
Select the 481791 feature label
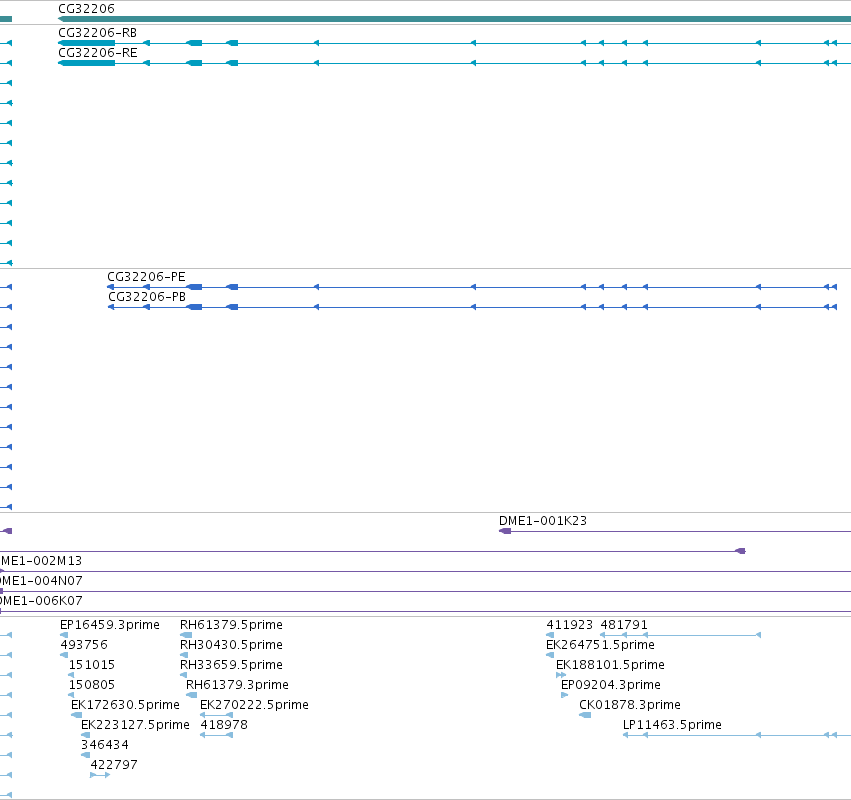624,625
